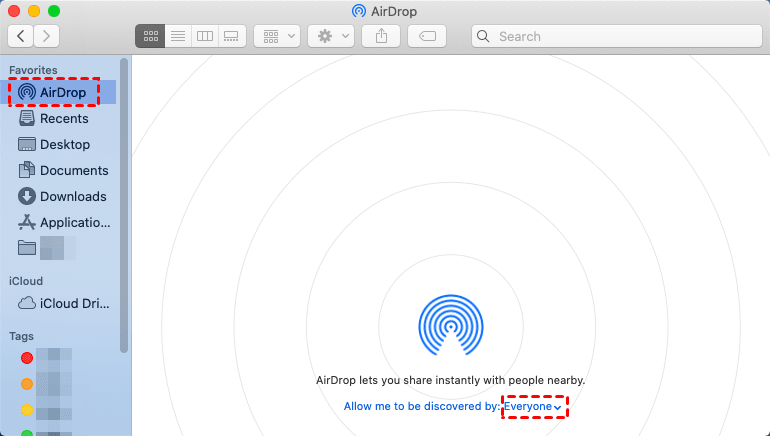770x436 pixels.
Task: Open the Action gear dropdown menu
Action: [x=332, y=36]
